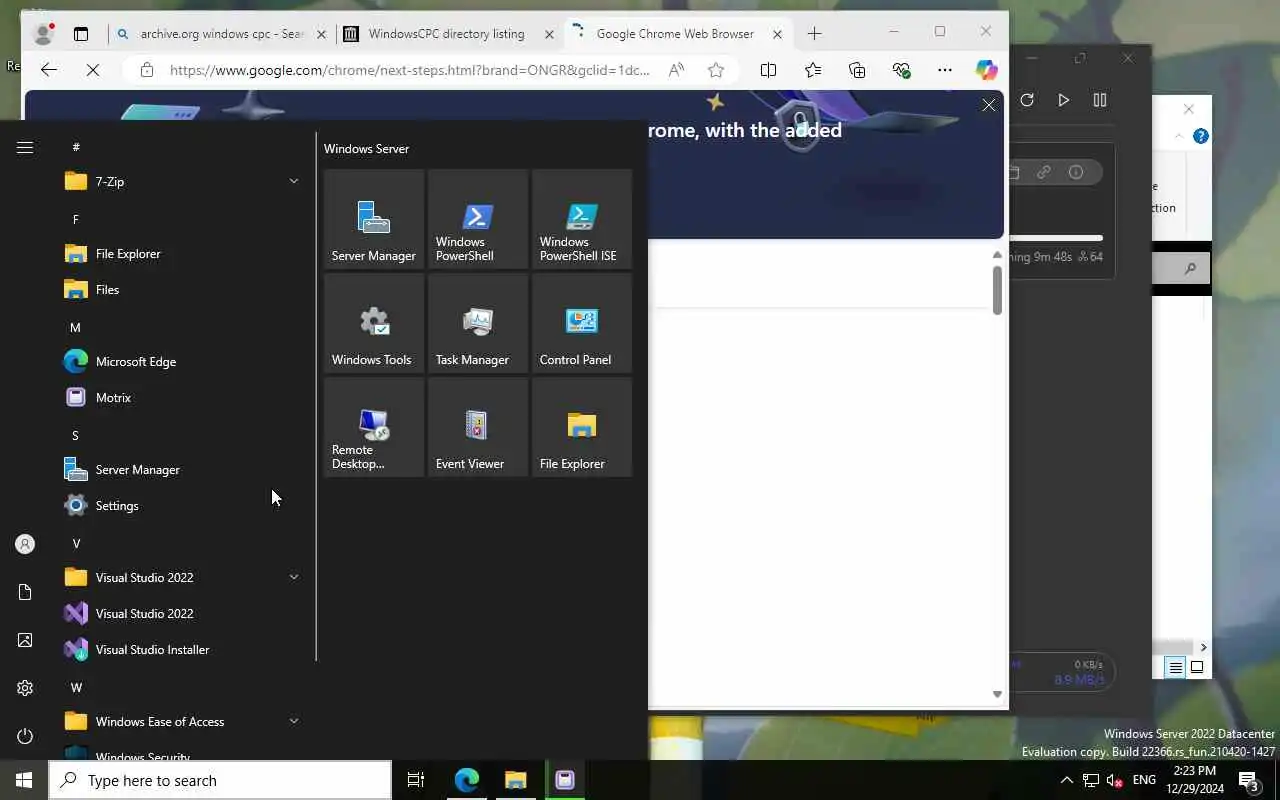
Task: Launch the Windows PowerShell tile
Action: [x=478, y=219]
